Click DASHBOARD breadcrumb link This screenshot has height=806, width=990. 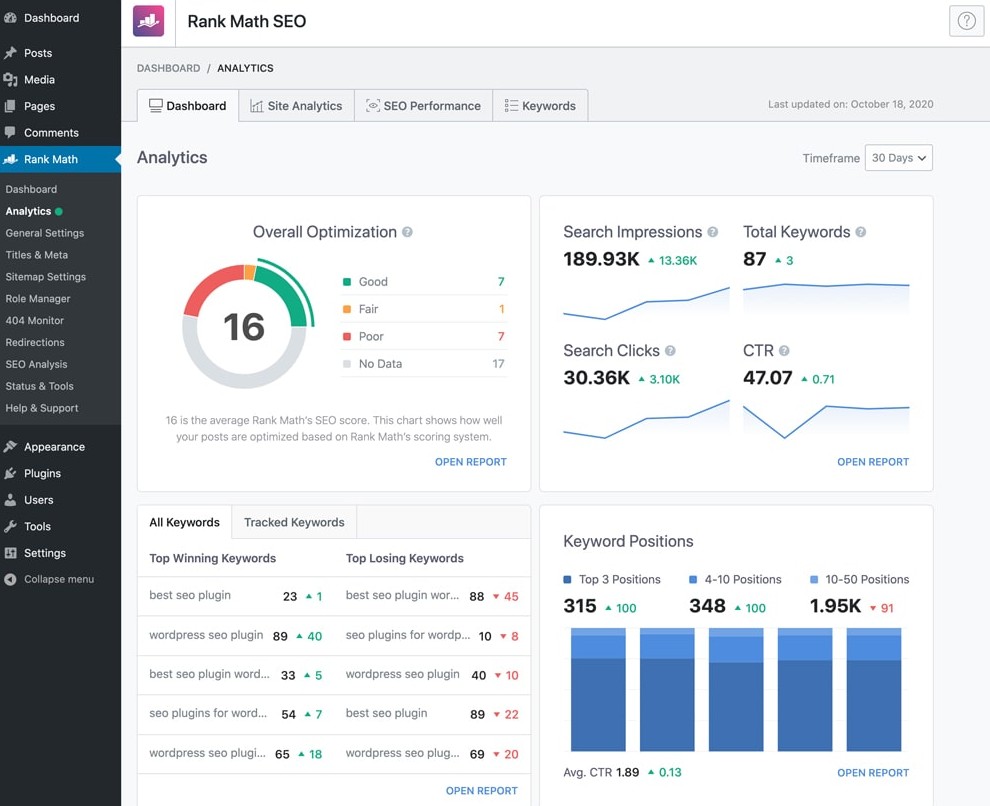[169, 68]
